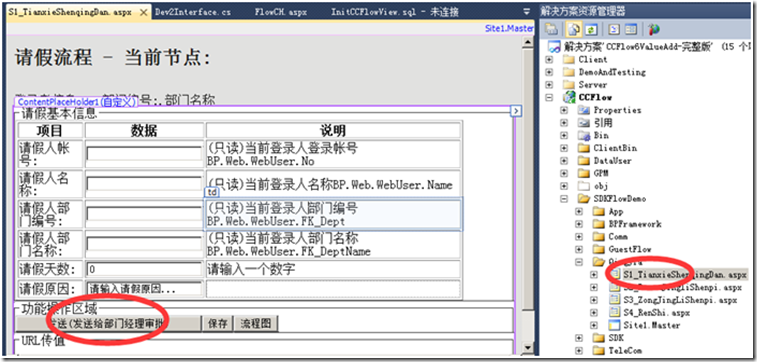Select the S1_TianxieShenqingDan.aspx tree file
Screen dimensions: 757x362
[x=684, y=274]
